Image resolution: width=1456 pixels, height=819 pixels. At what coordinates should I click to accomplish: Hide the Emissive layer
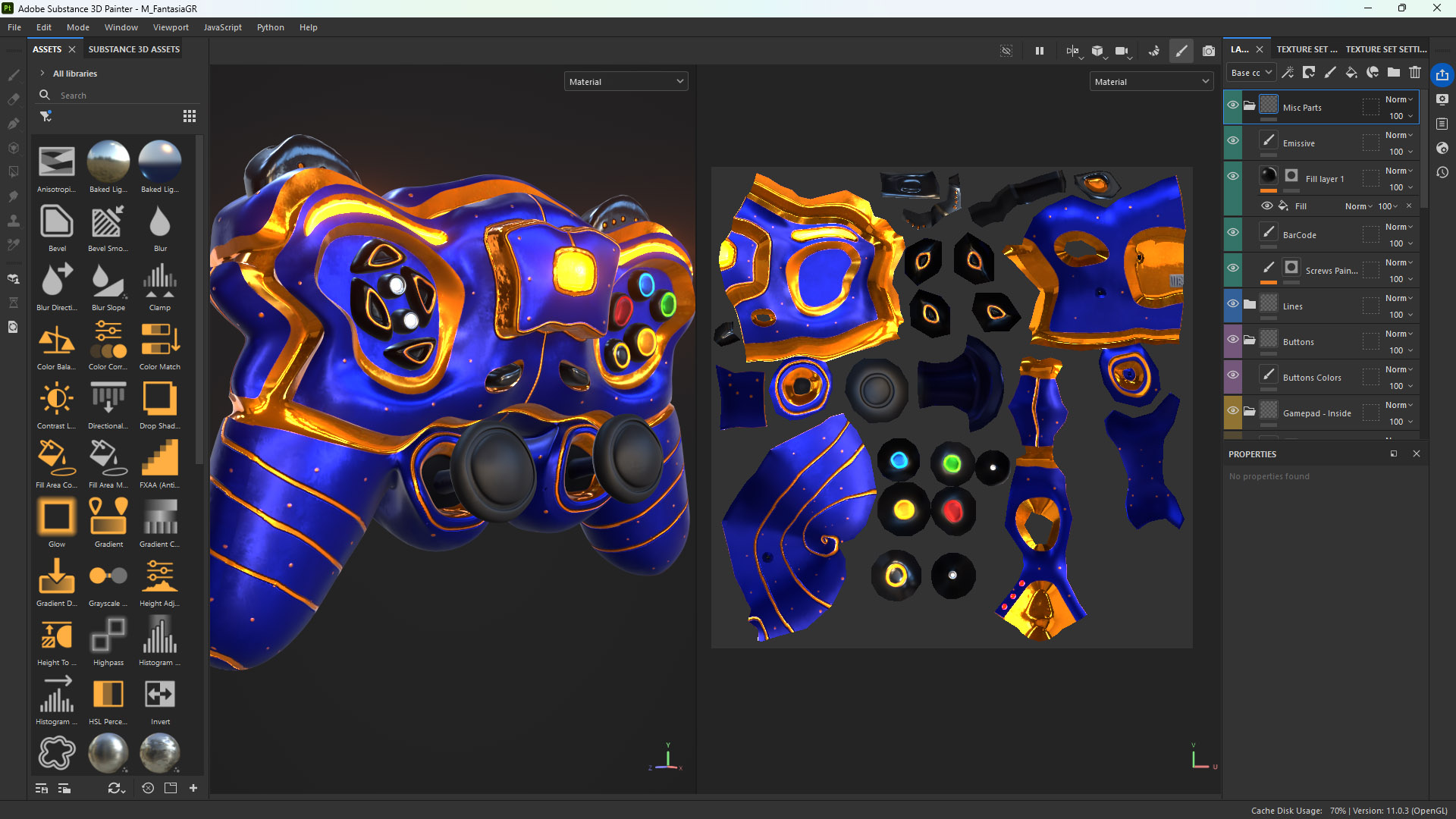tap(1233, 141)
